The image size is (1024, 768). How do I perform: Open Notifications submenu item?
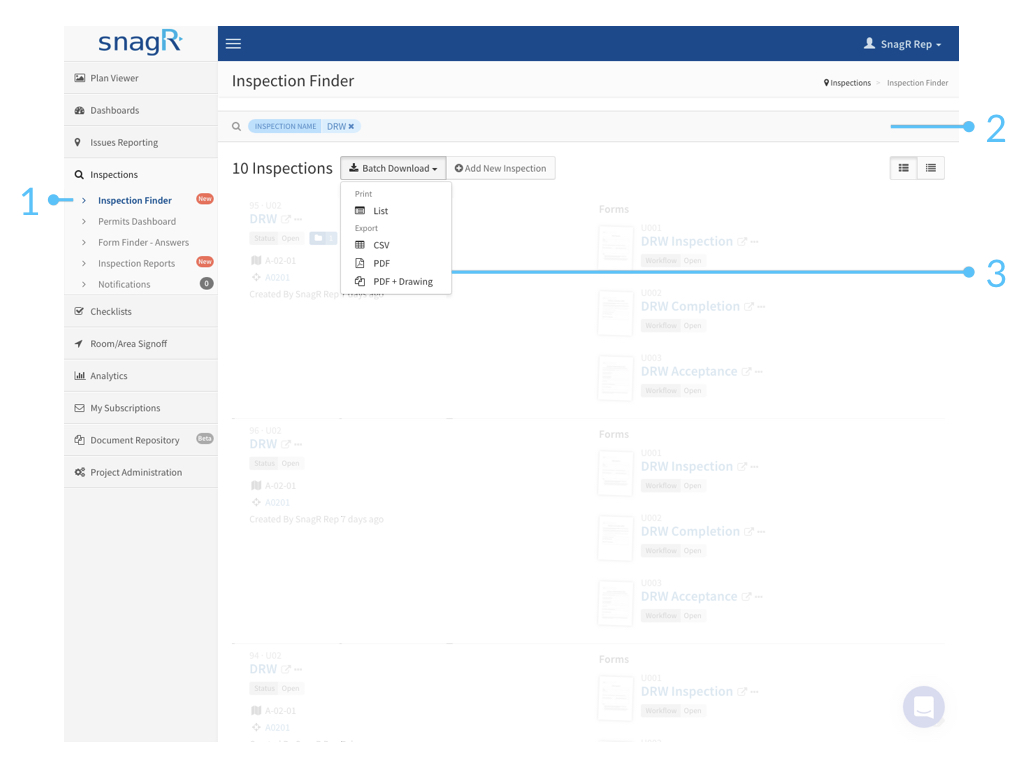124,284
